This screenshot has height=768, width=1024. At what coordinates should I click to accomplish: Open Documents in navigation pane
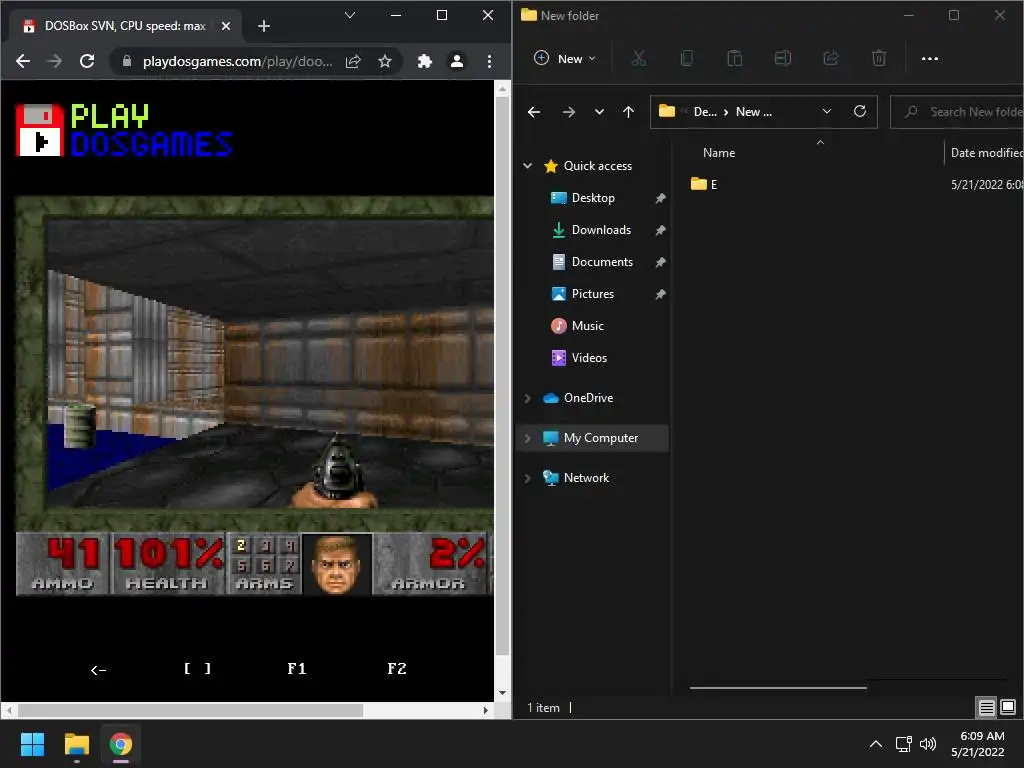(602, 262)
